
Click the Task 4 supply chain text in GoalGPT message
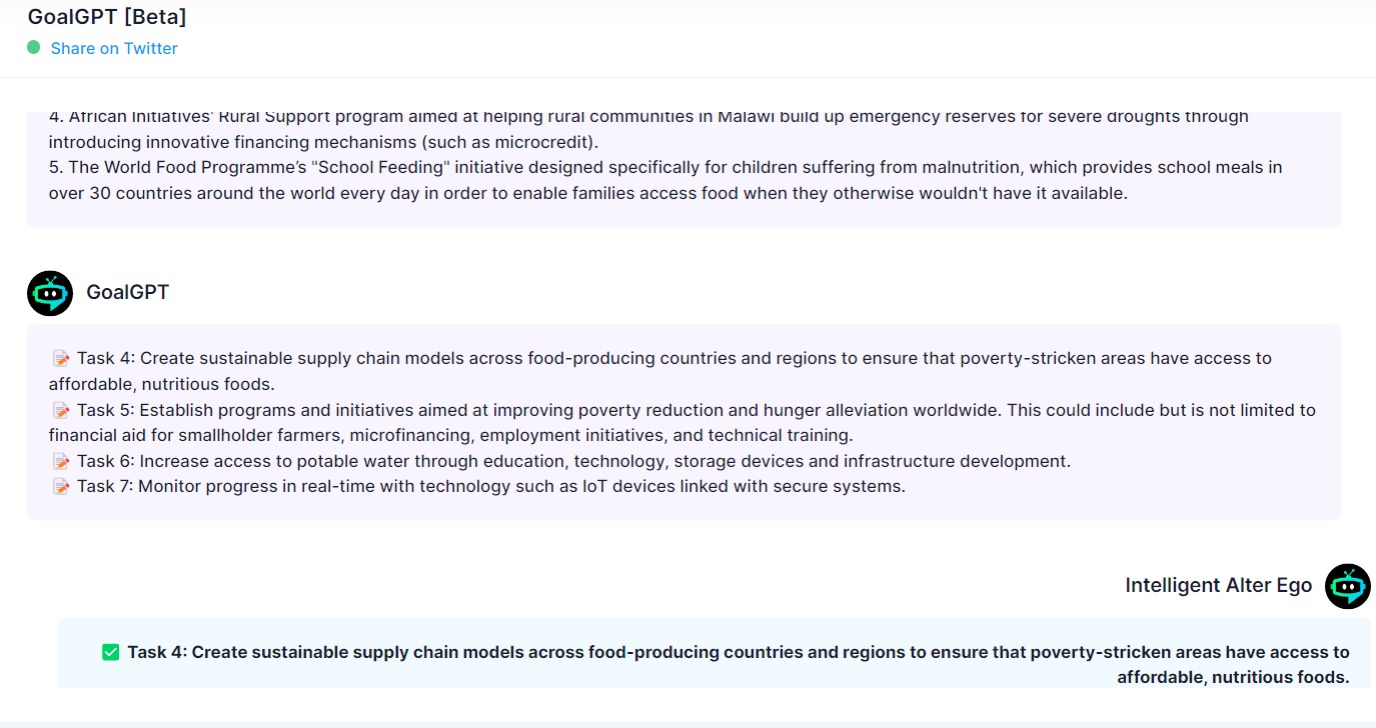coord(660,371)
